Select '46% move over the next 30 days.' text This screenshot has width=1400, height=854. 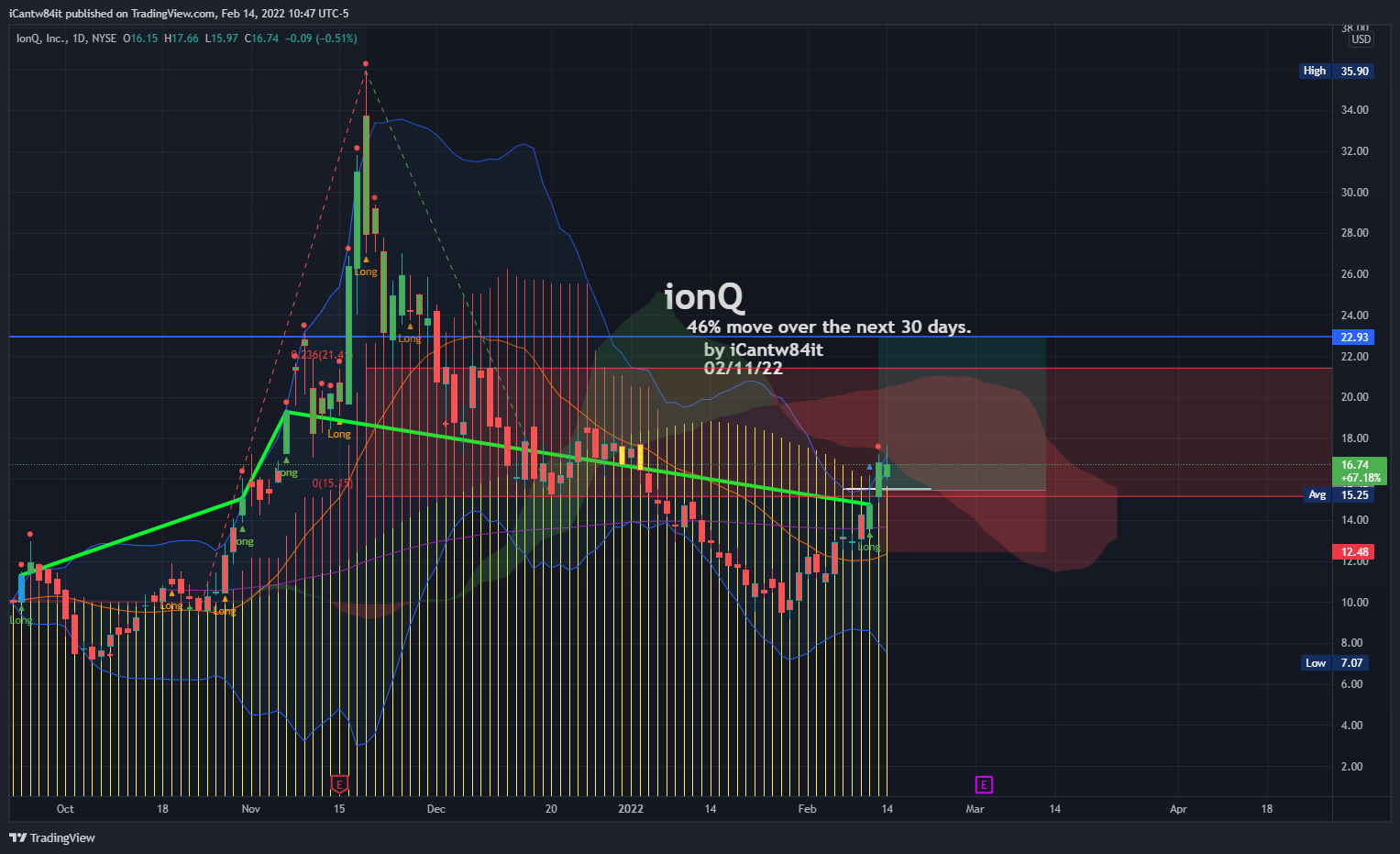point(829,327)
